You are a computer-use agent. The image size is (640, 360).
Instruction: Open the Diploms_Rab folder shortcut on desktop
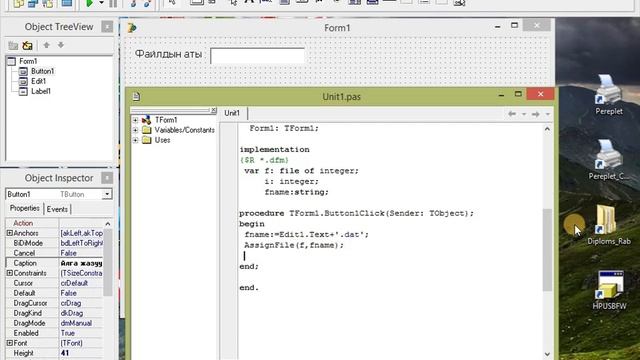(609, 224)
